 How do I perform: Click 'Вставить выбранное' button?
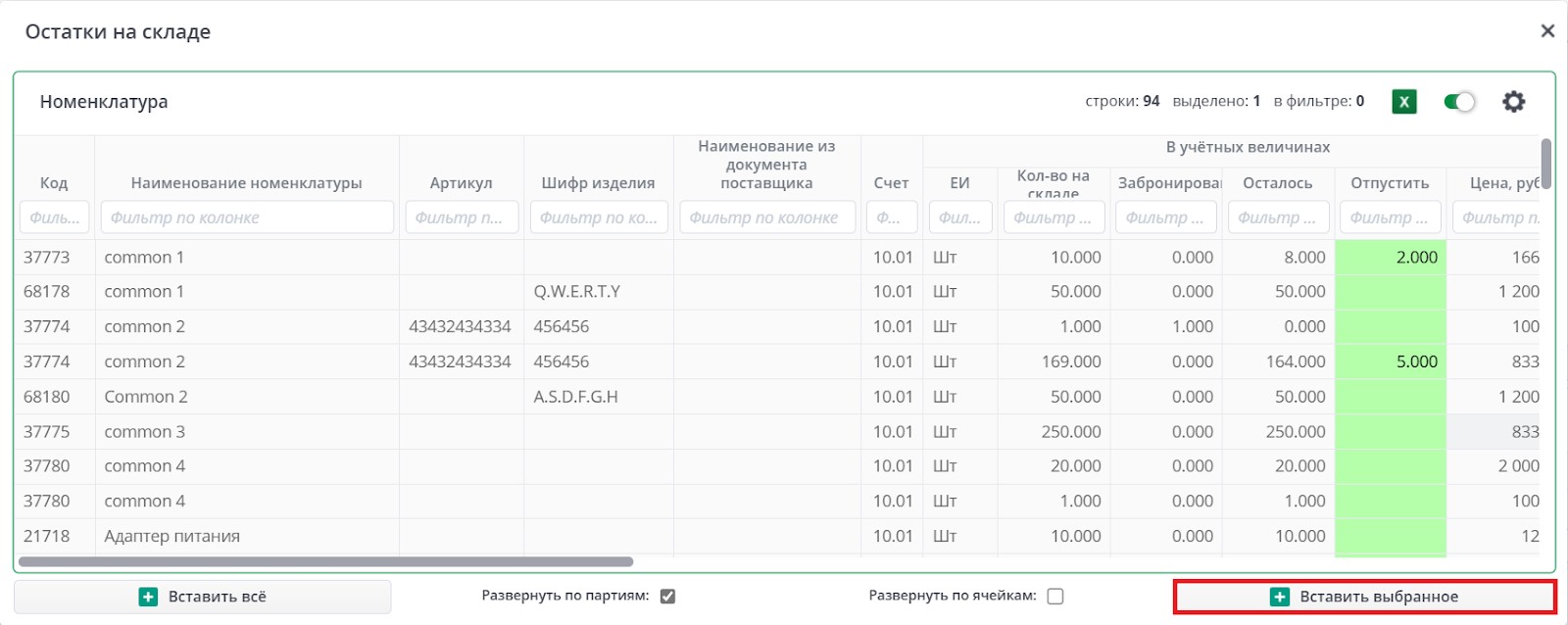[1364, 597]
